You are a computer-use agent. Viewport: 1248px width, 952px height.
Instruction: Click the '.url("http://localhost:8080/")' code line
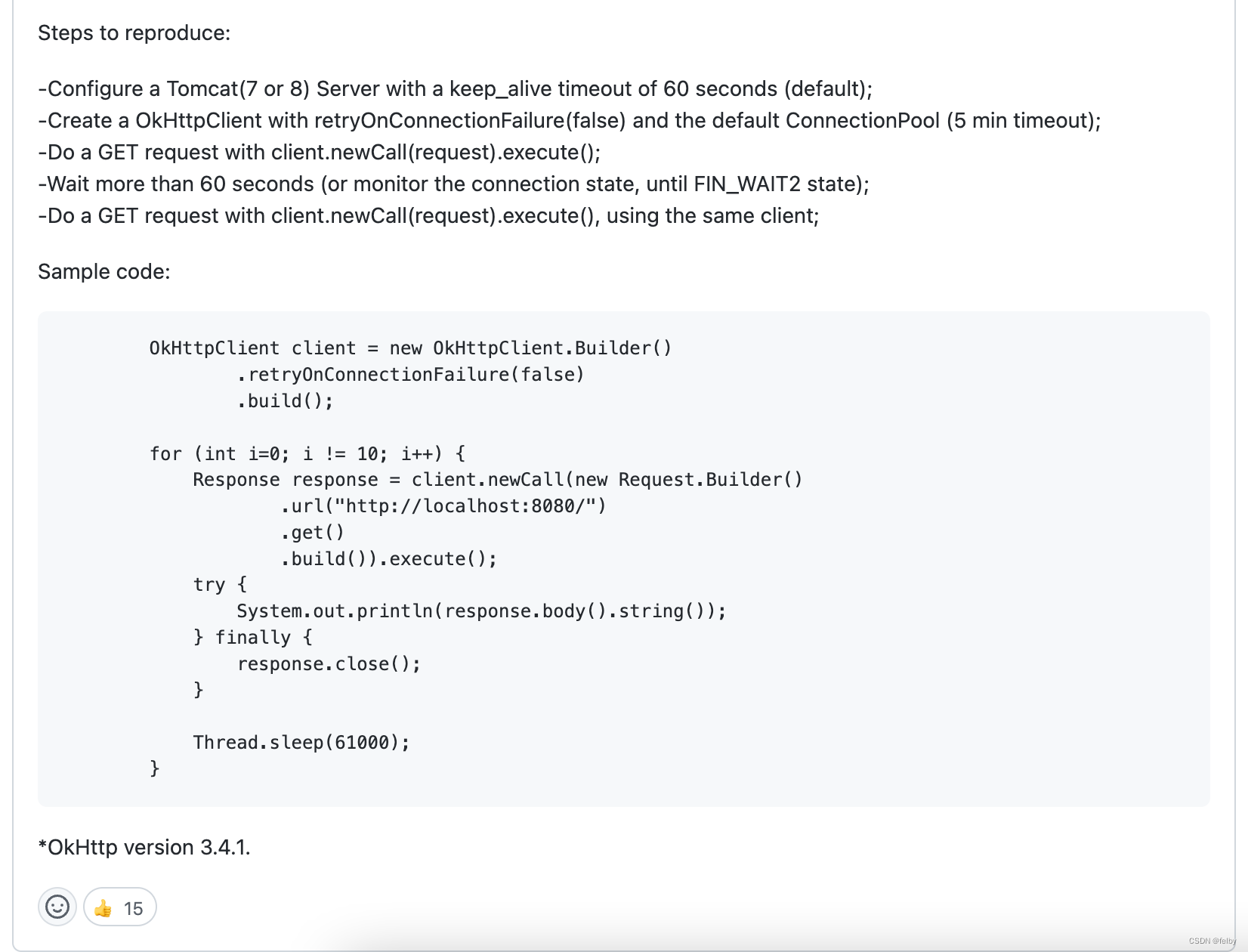pos(443,506)
